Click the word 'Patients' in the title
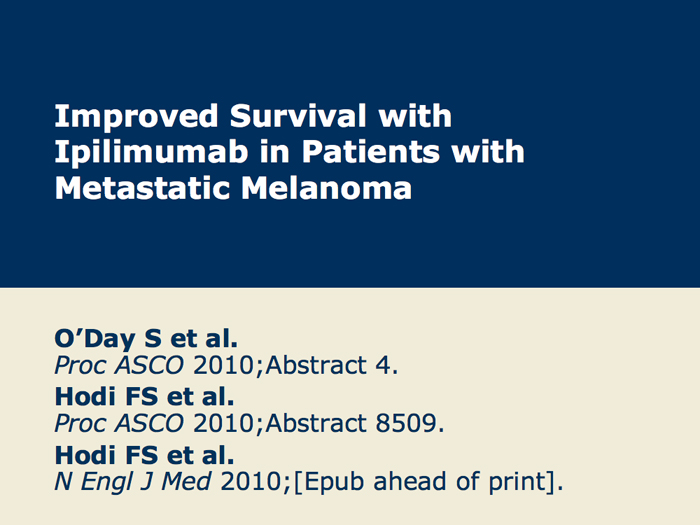This screenshot has width=700, height=525. coord(371,152)
